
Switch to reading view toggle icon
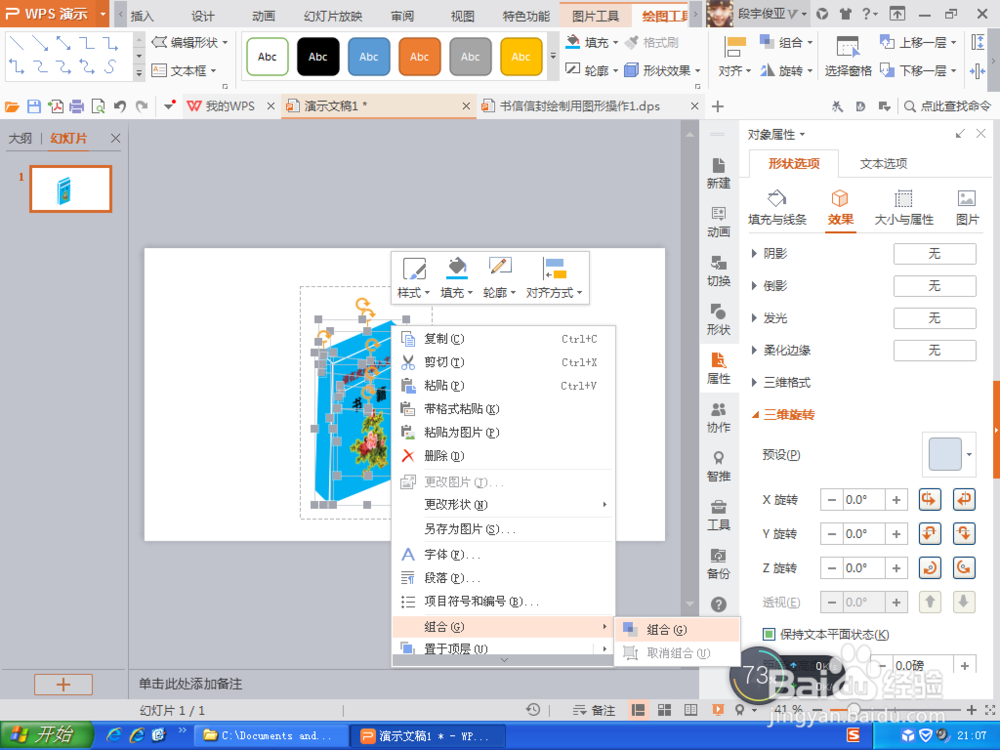[x=691, y=710]
